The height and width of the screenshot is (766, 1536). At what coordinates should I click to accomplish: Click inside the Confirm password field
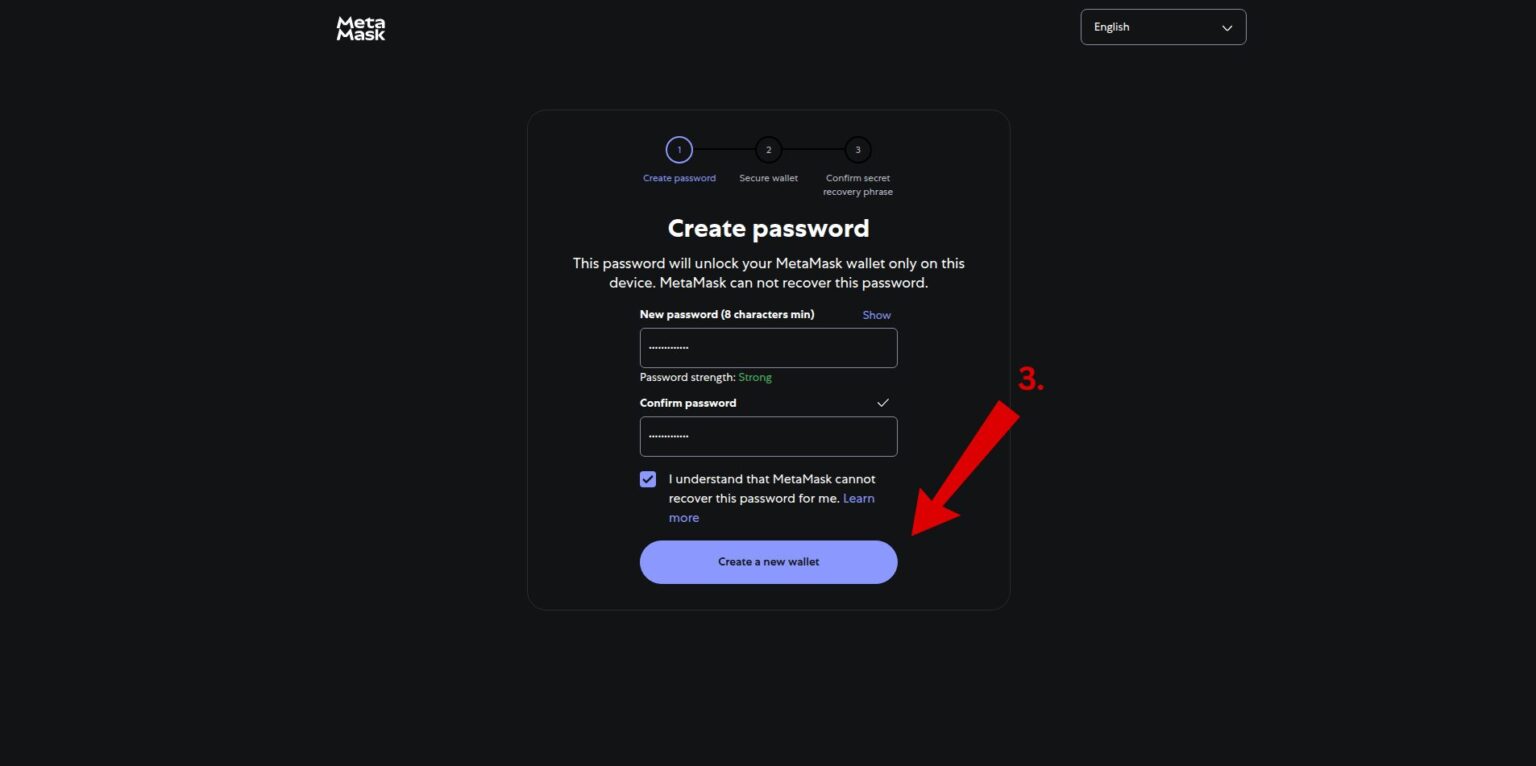(x=768, y=436)
